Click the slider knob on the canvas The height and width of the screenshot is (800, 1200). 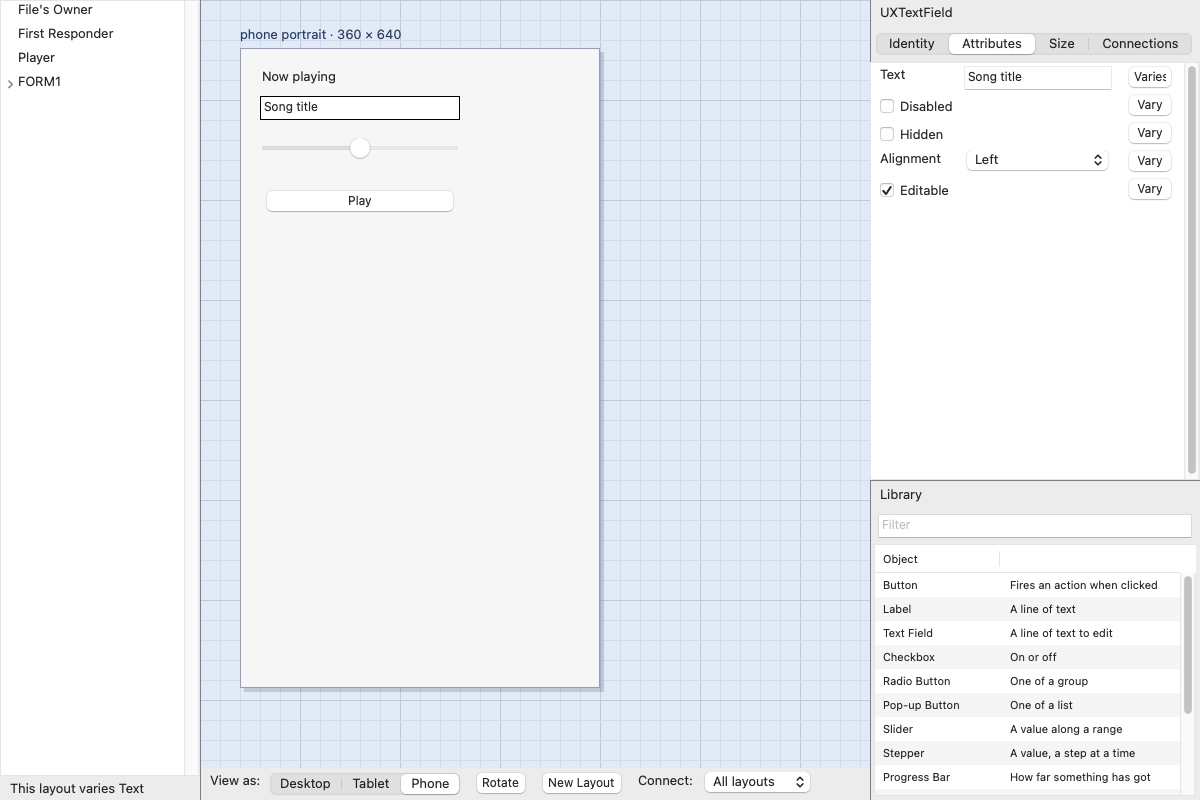[x=360, y=148]
